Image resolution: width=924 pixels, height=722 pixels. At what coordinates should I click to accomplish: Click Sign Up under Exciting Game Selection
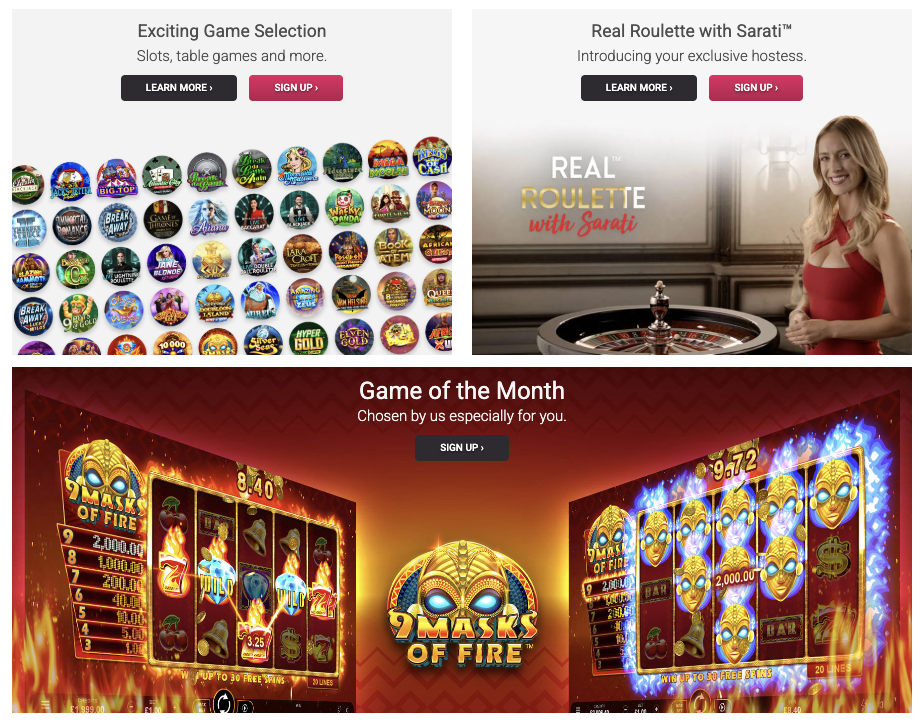click(x=296, y=88)
